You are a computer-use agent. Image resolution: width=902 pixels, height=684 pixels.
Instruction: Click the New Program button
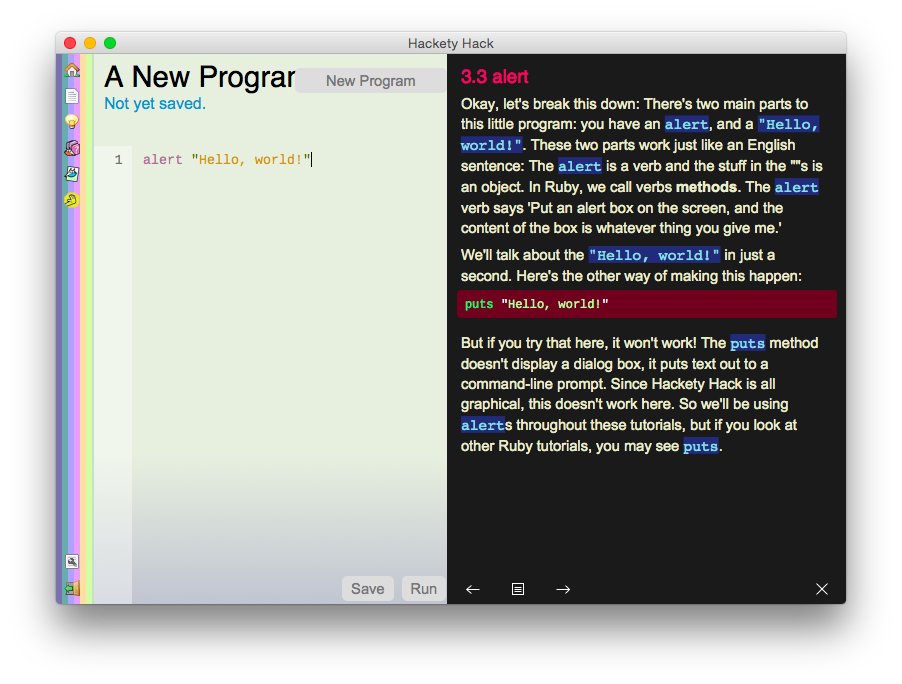(x=370, y=81)
